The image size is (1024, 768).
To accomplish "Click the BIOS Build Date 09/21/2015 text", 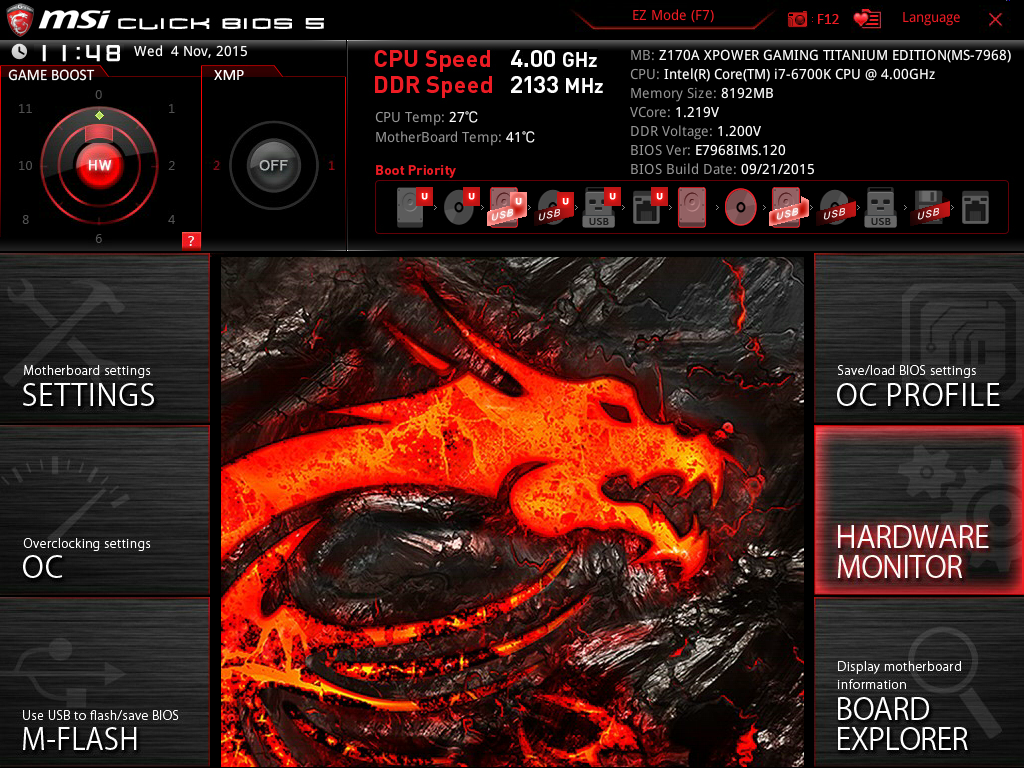I will [722, 169].
